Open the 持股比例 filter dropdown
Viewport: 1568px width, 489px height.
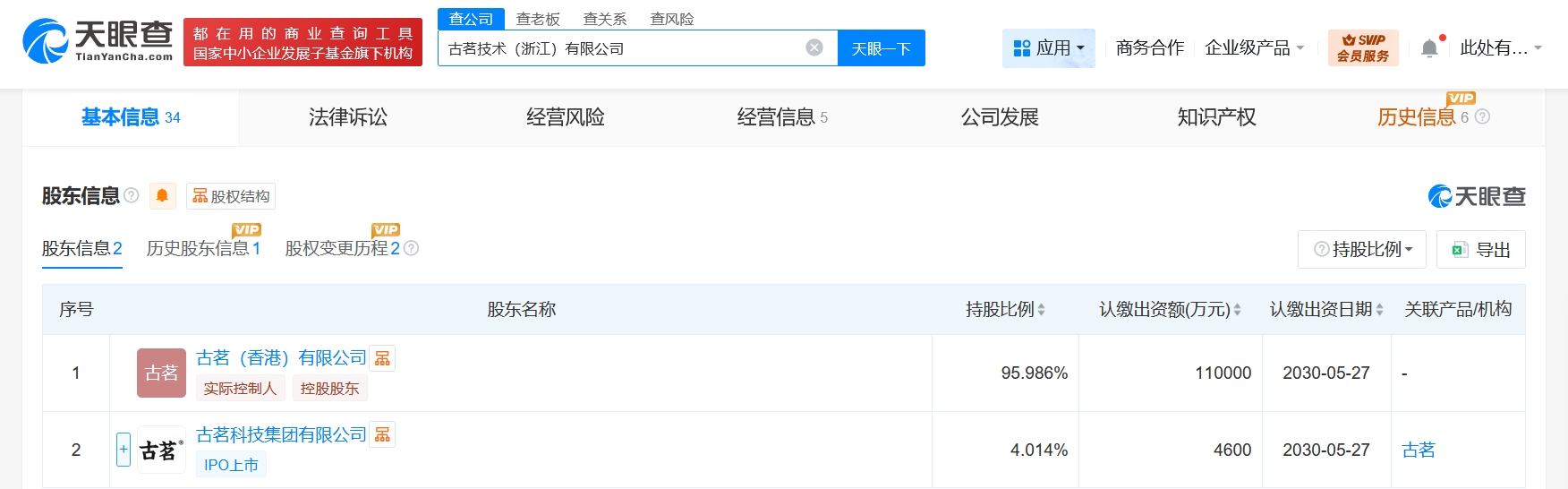click(1367, 250)
